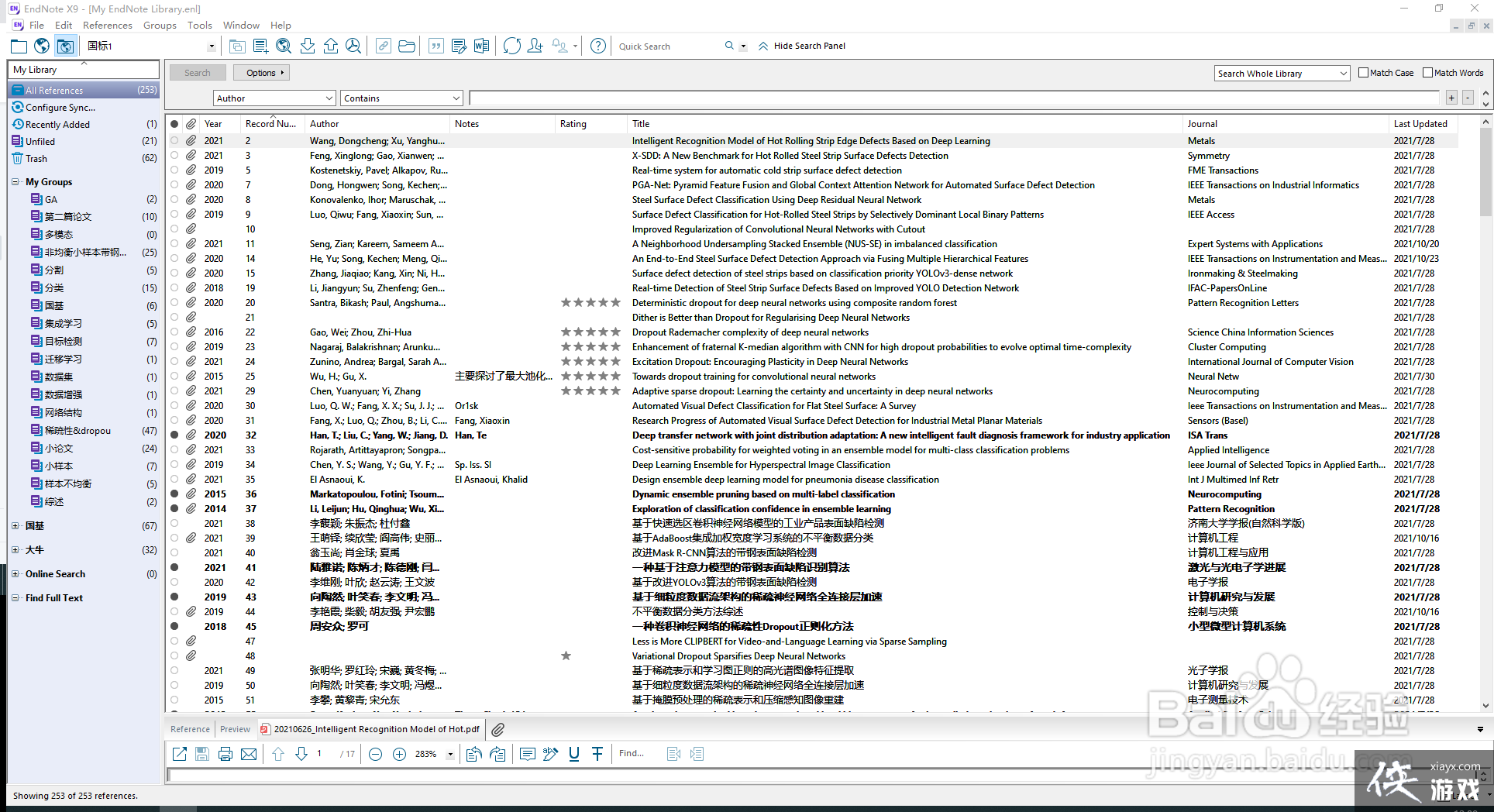This screenshot has height=812, width=1494.
Task: Click Hide Search Panel
Action: pyautogui.click(x=802, y=46)
